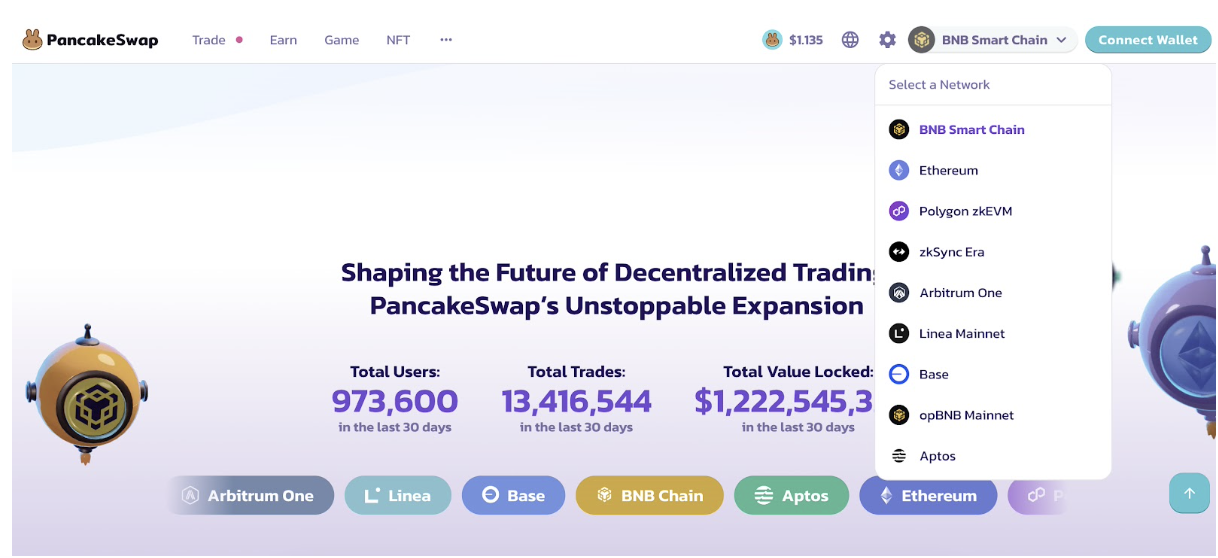Viewport: 1218px width, 558px height.
Task: Click the gold BNB Chain pill button
Action: click(x=650, y=496)
